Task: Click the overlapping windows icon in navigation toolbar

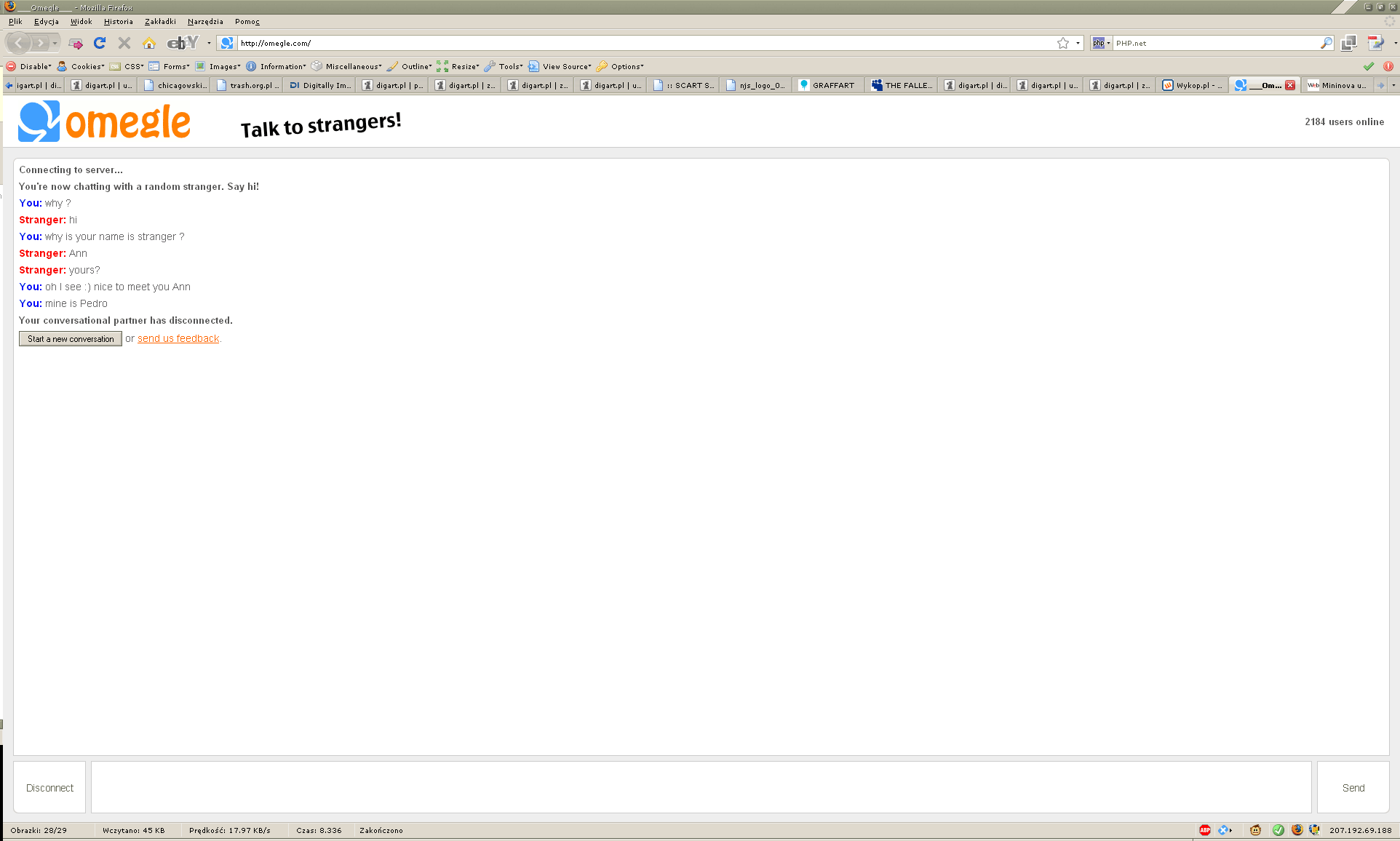Action: coord(1349,43)
